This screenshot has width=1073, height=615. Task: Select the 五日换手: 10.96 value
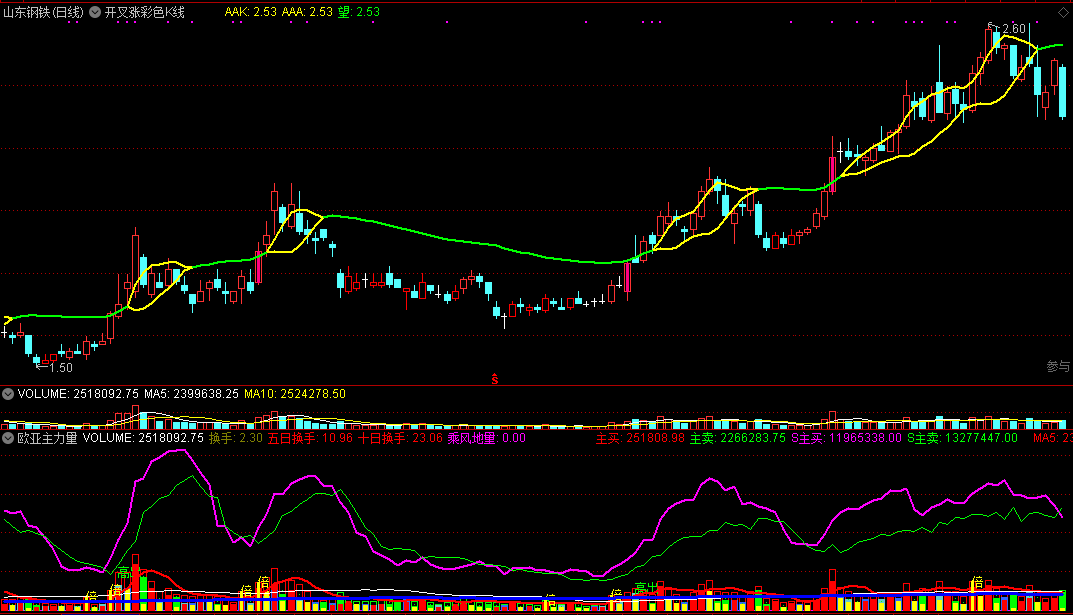[x=310, y=438]
